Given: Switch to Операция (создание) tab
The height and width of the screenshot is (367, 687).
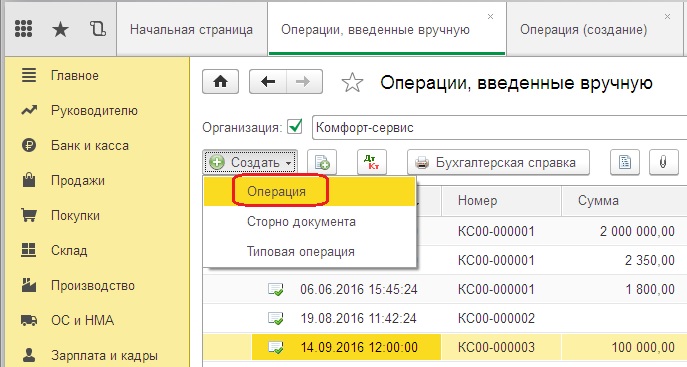Looking at the screenshot, I should click(x=584, y=29).
